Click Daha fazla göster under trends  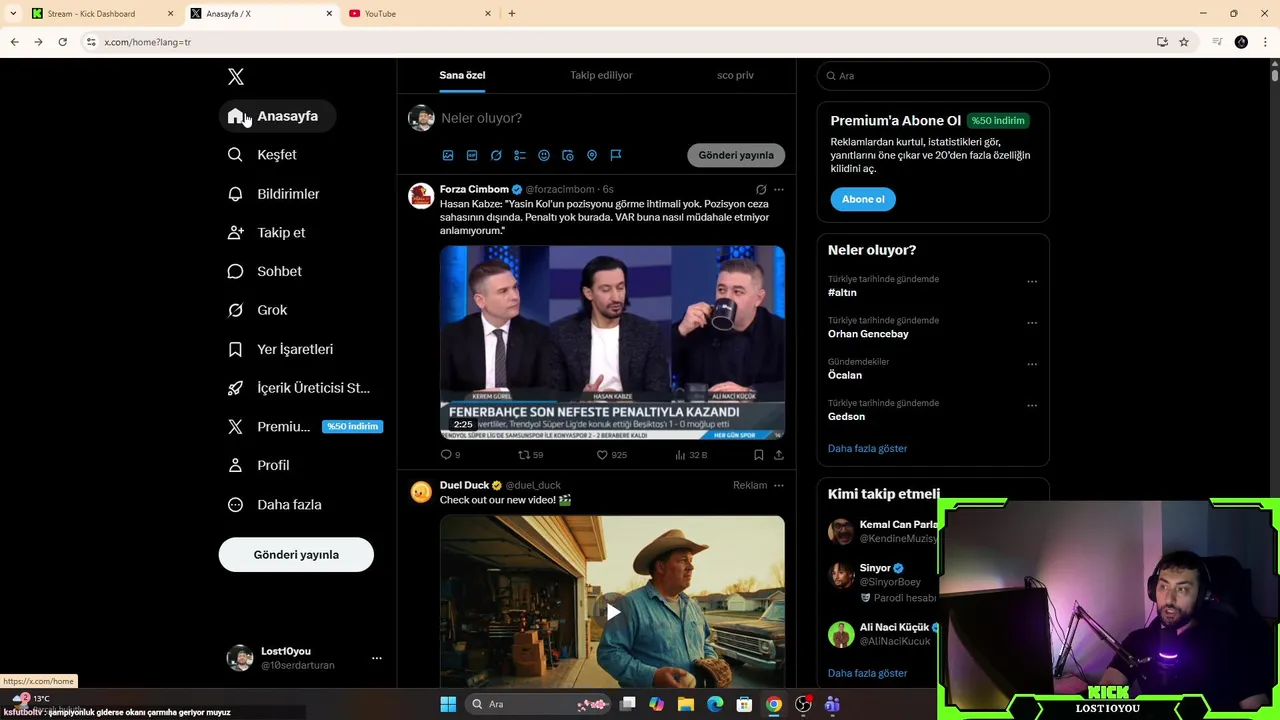click(x=867, y=448)
